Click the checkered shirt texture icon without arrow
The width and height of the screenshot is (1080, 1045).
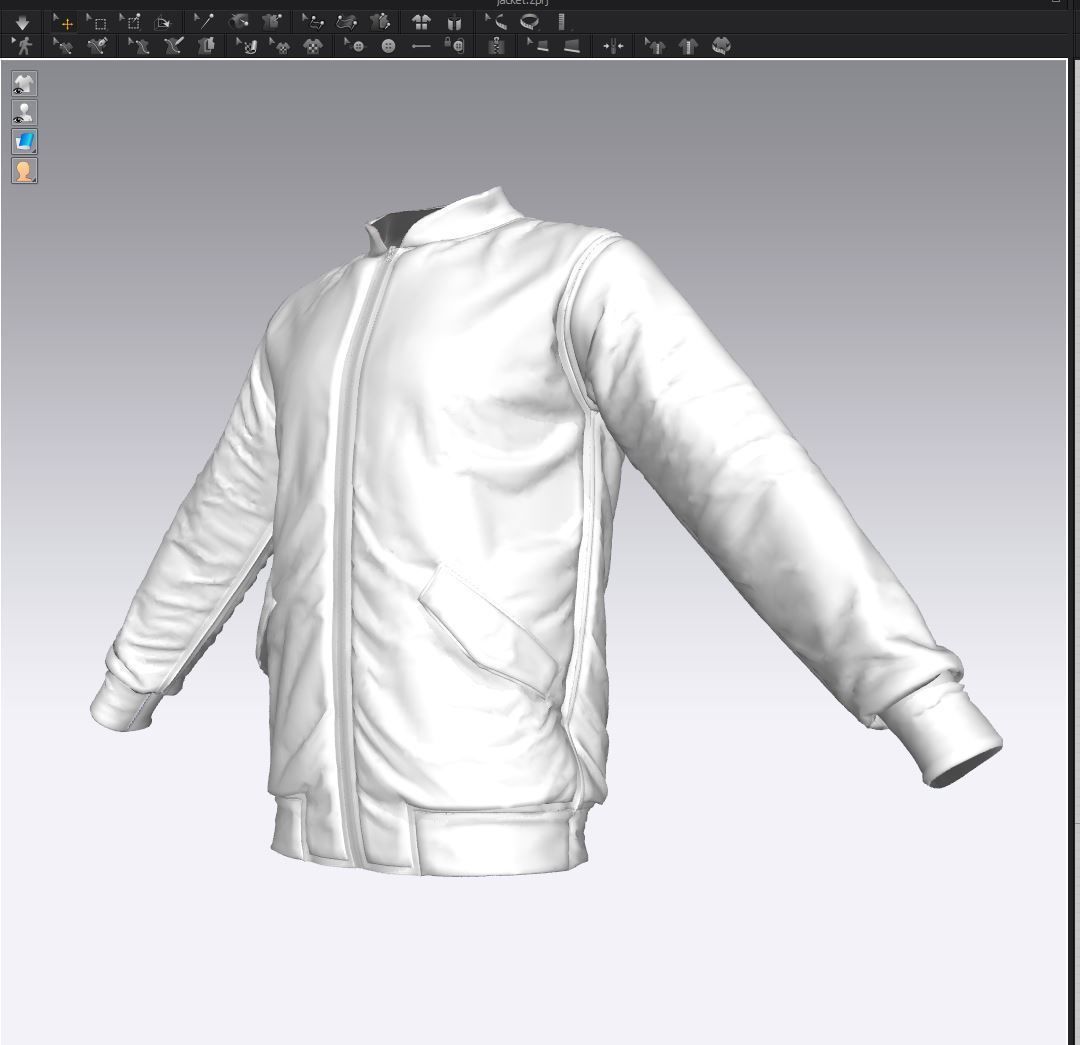click(313, 46)
